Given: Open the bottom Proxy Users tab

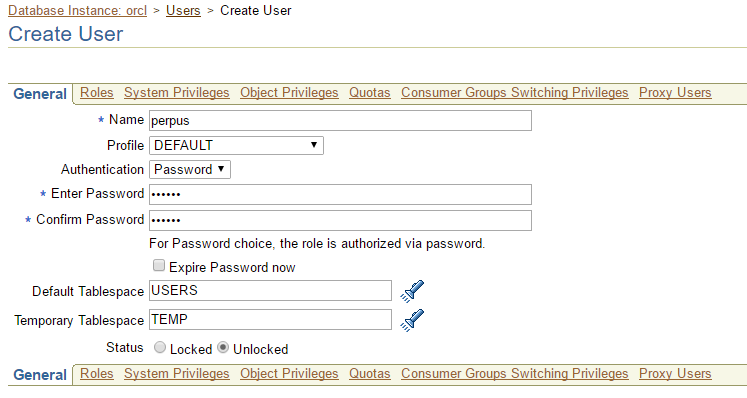Looking at the screenshot, I should click(x=675, y=374).
